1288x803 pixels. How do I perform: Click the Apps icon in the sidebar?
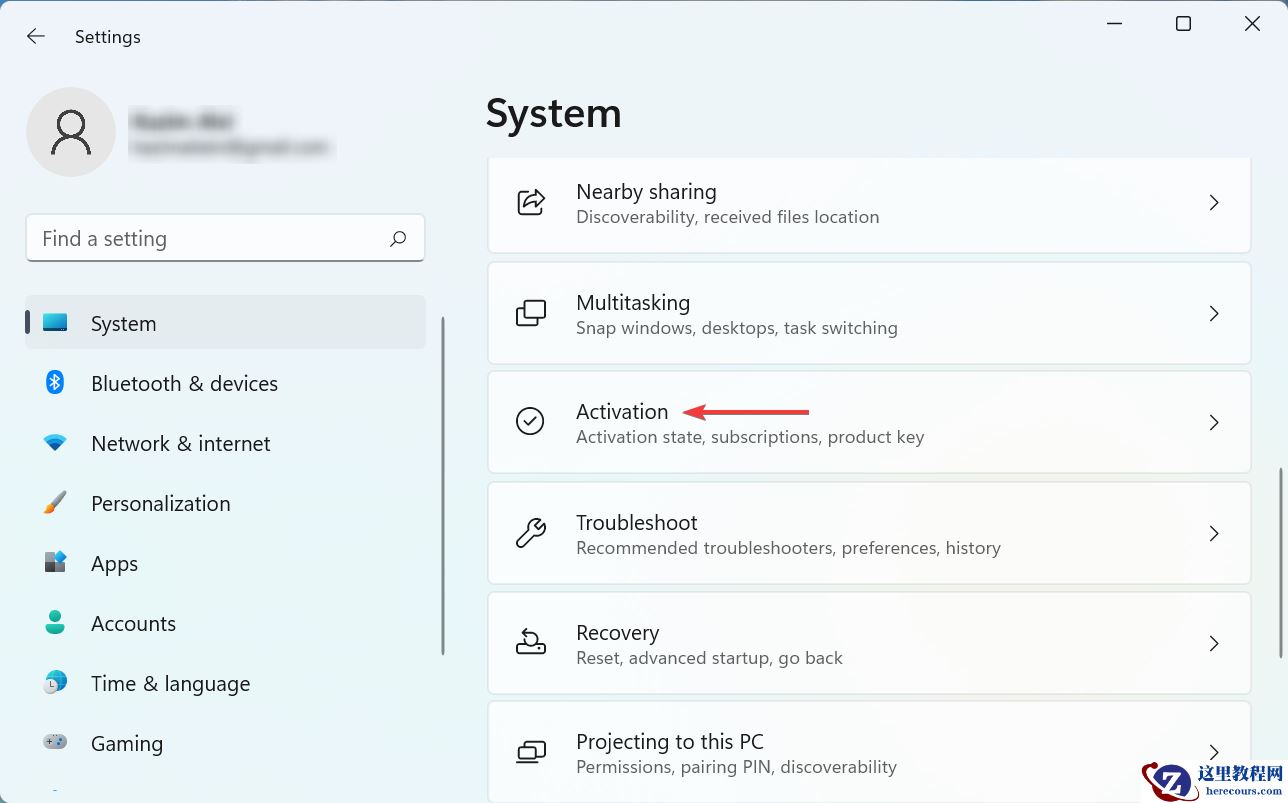tap(54, 563)
